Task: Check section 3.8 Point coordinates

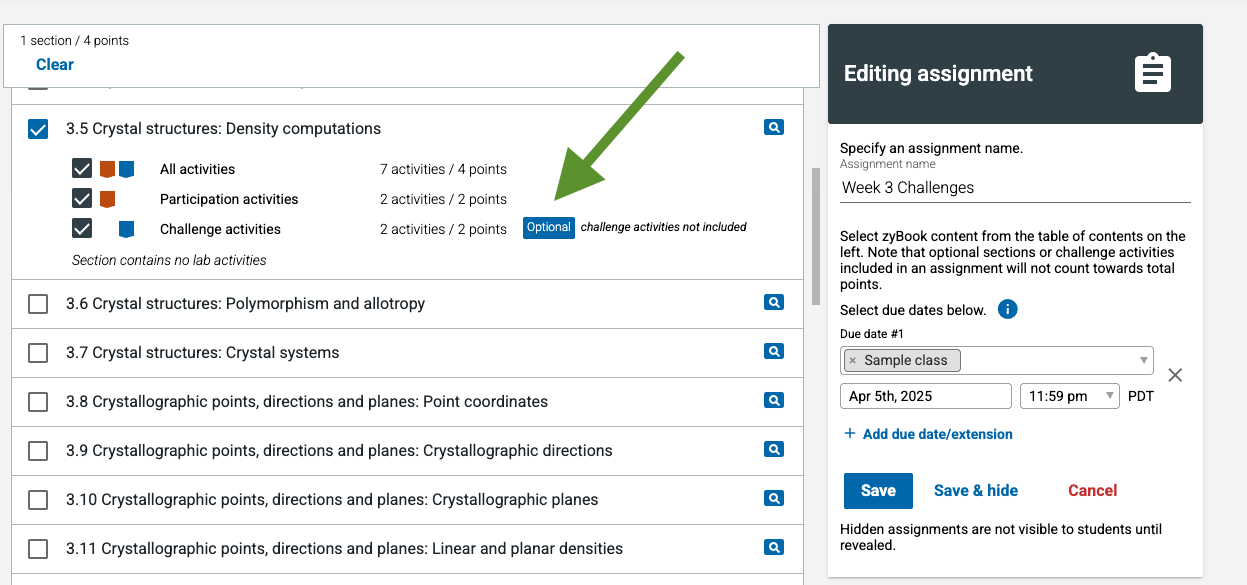Action: pos(38,402)
